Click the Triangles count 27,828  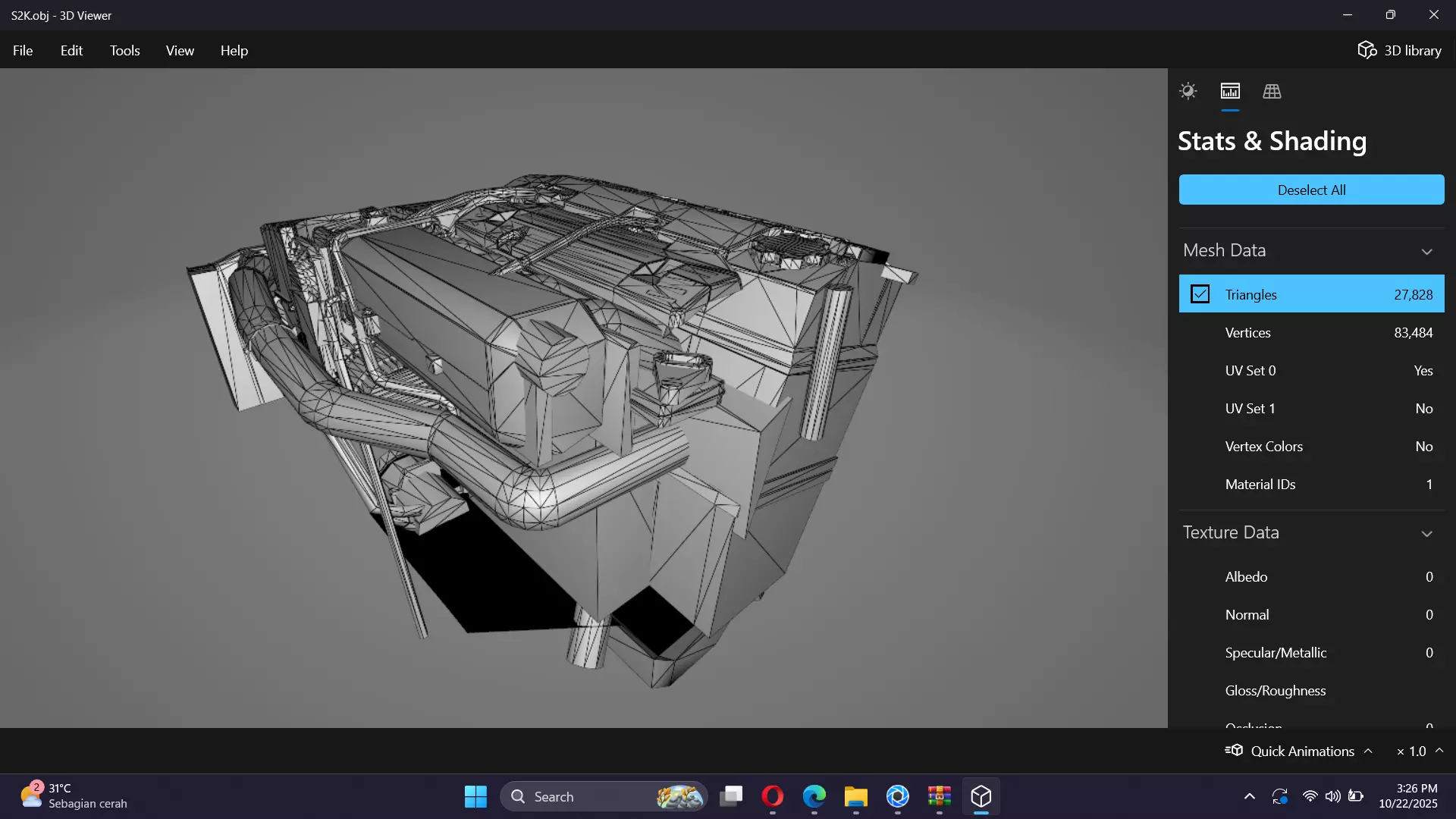tap(1414, 294)
